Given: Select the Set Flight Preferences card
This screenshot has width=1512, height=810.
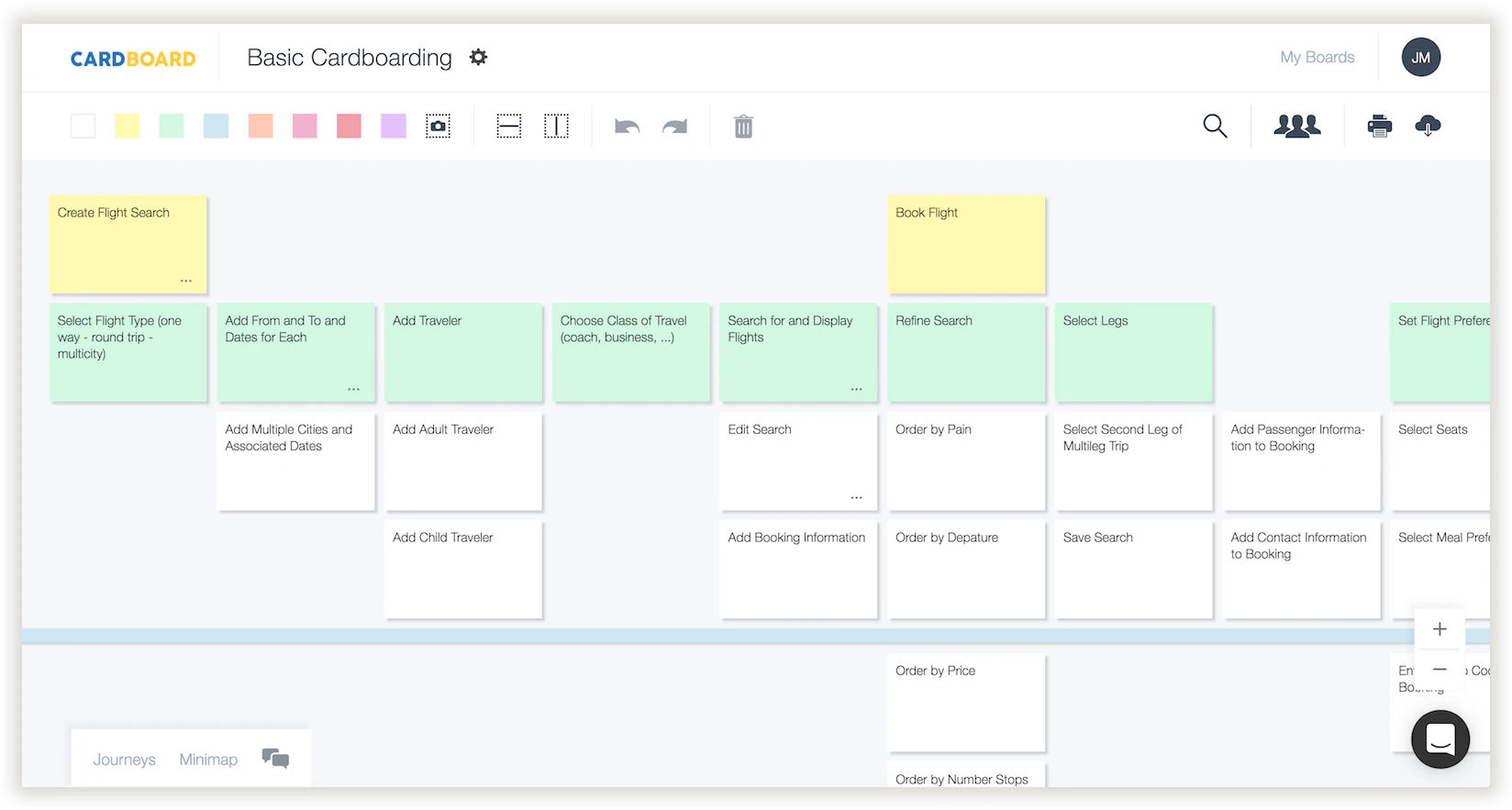Looking at the screenshot, I should tap(1440, 352).
